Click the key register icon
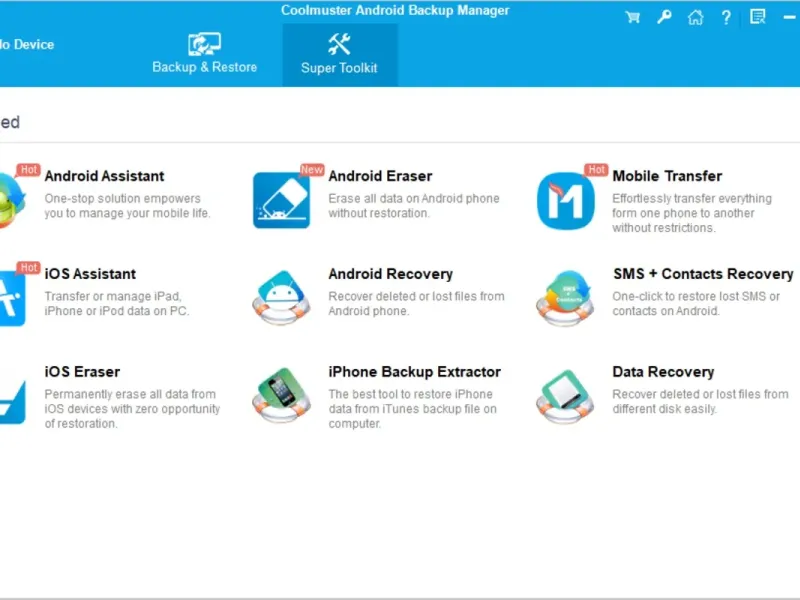 point(664,17)
